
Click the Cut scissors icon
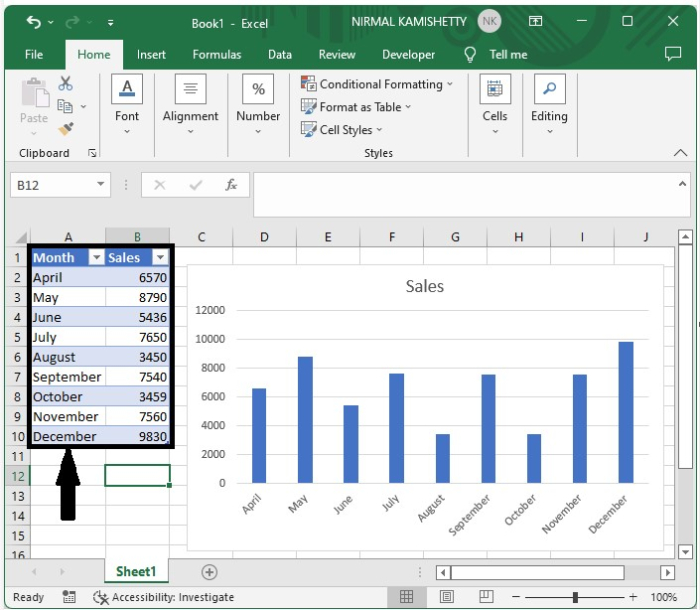(66, 84)
